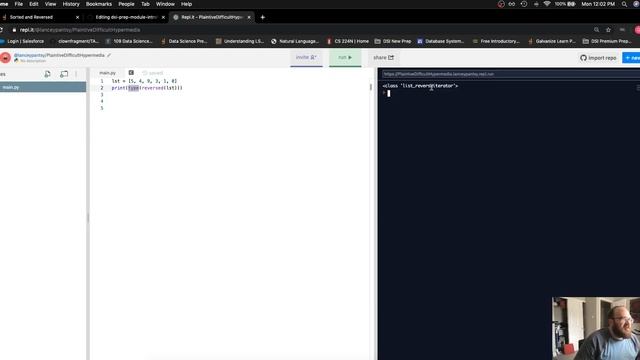Open the Edit menu
Image resolution: width=640 pixels, height=360 pixels.
(x=33, y=4)
